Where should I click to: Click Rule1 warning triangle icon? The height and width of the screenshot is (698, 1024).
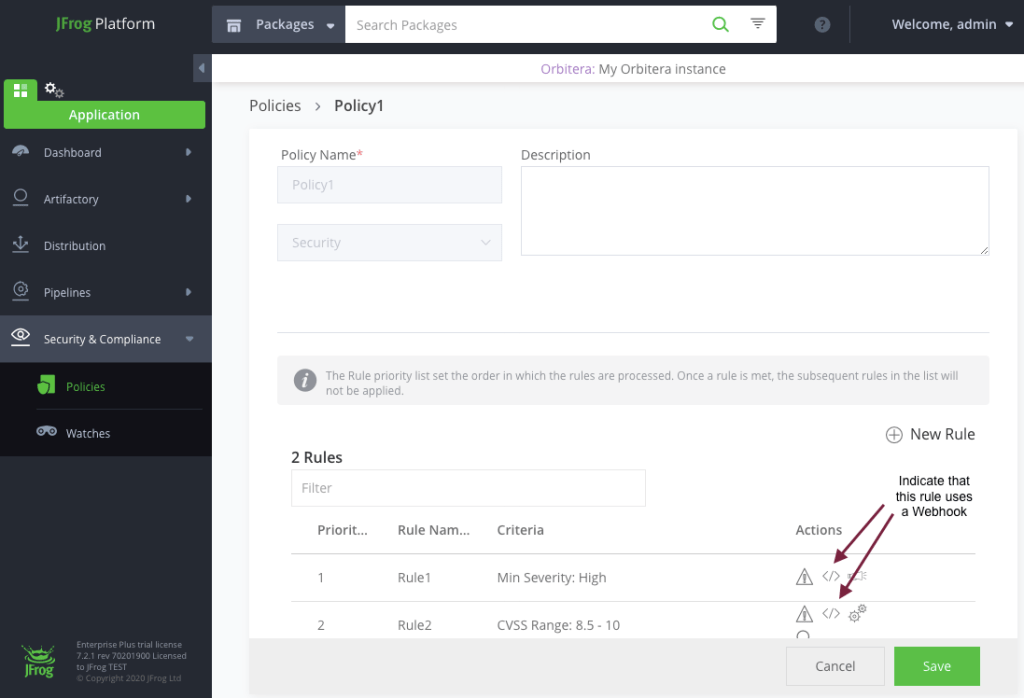(x=804, y=576)
